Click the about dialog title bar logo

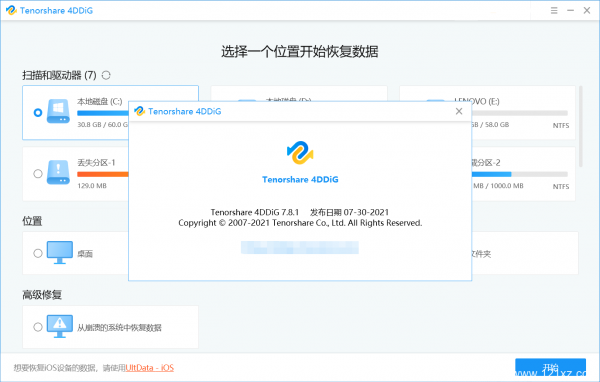click(139, 111)
